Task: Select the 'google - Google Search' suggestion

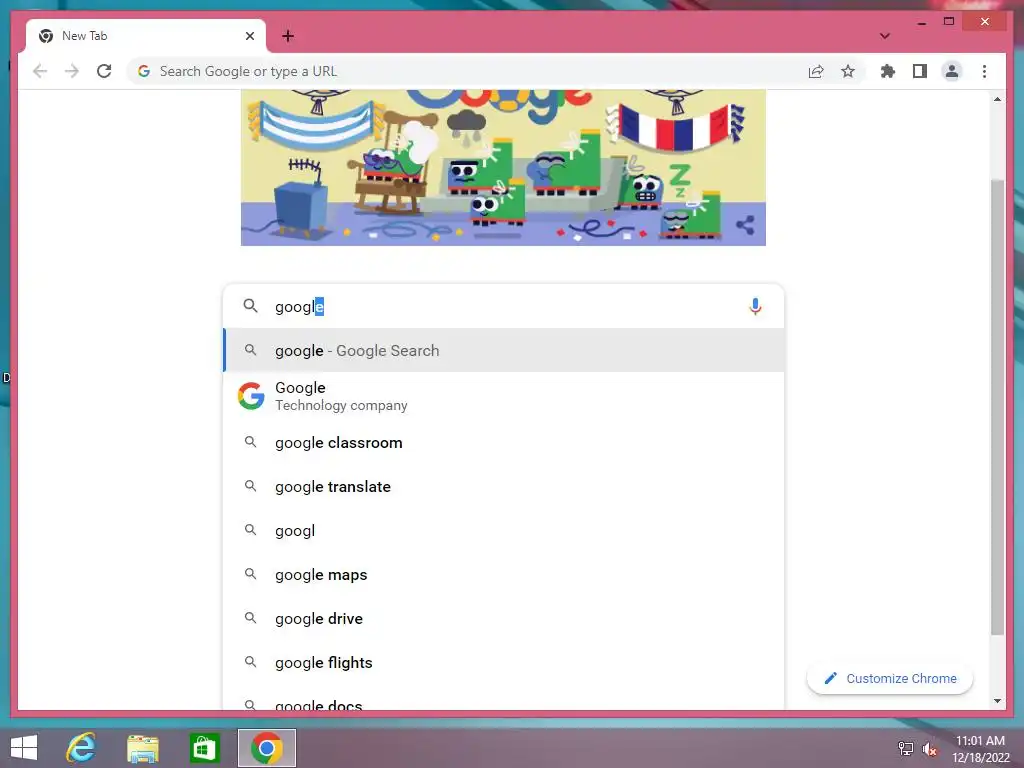Action: (x=504, y=351)
